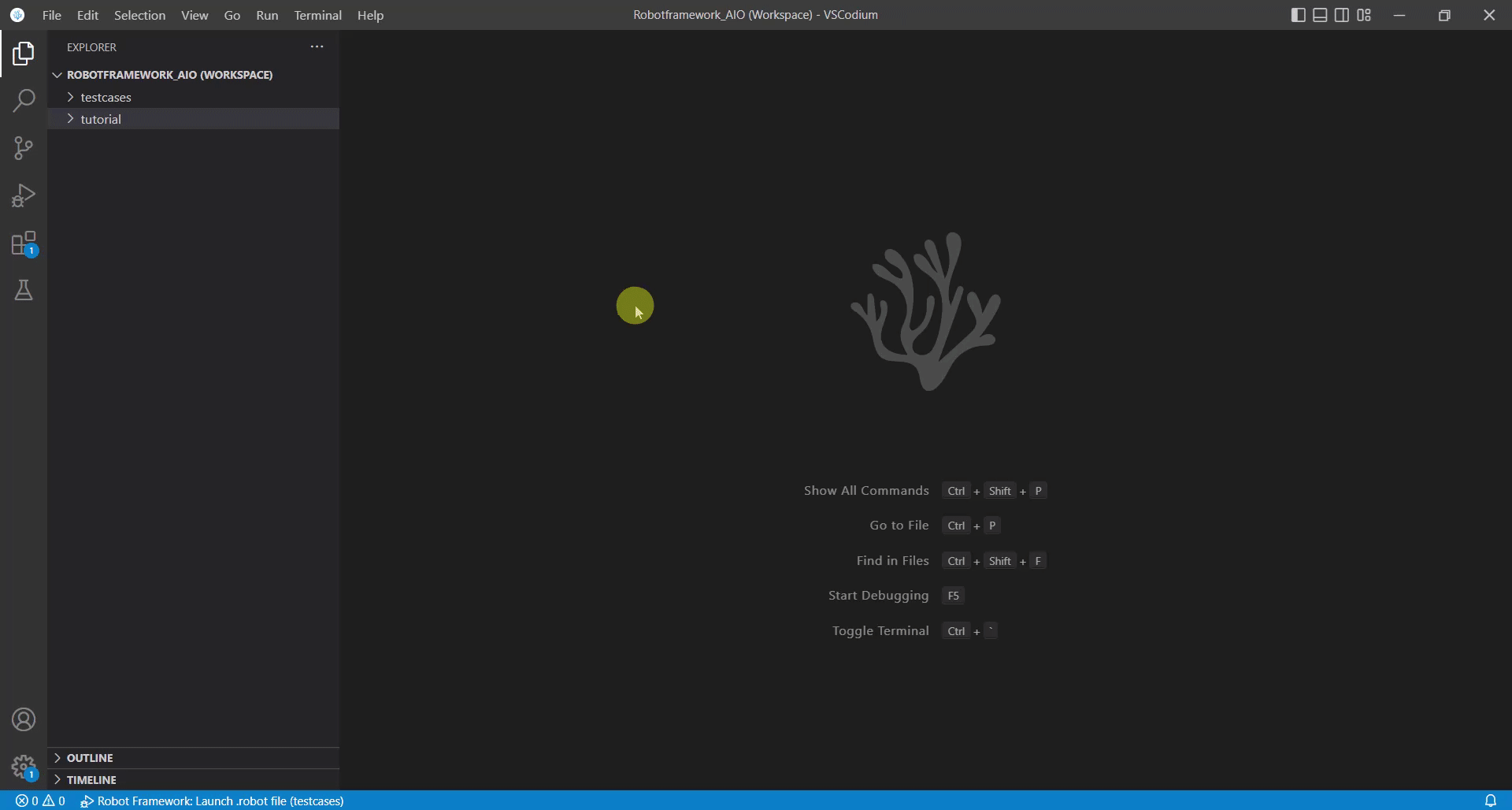Open the Manage settings gear icon
Image resolution: width=1512 pixels, height=810 pixels.
(x=24, y=766)
